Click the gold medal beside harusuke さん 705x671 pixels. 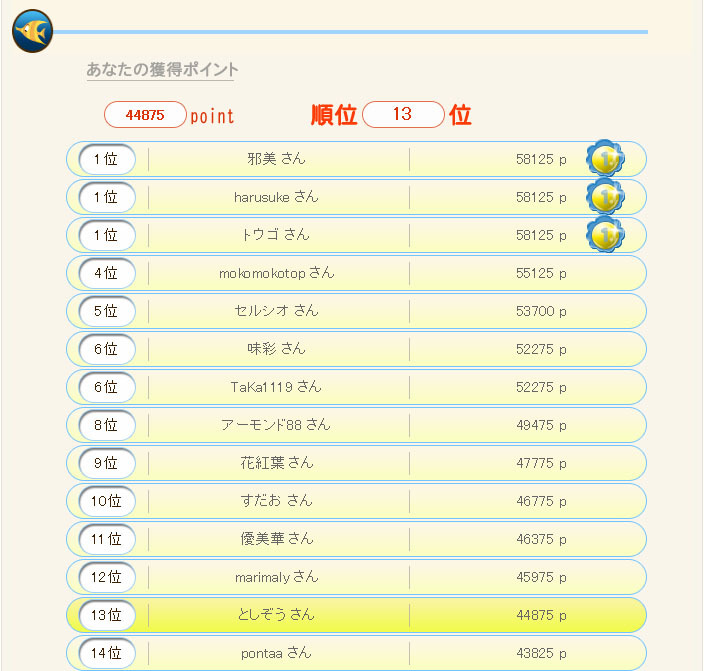click(604, 197)
